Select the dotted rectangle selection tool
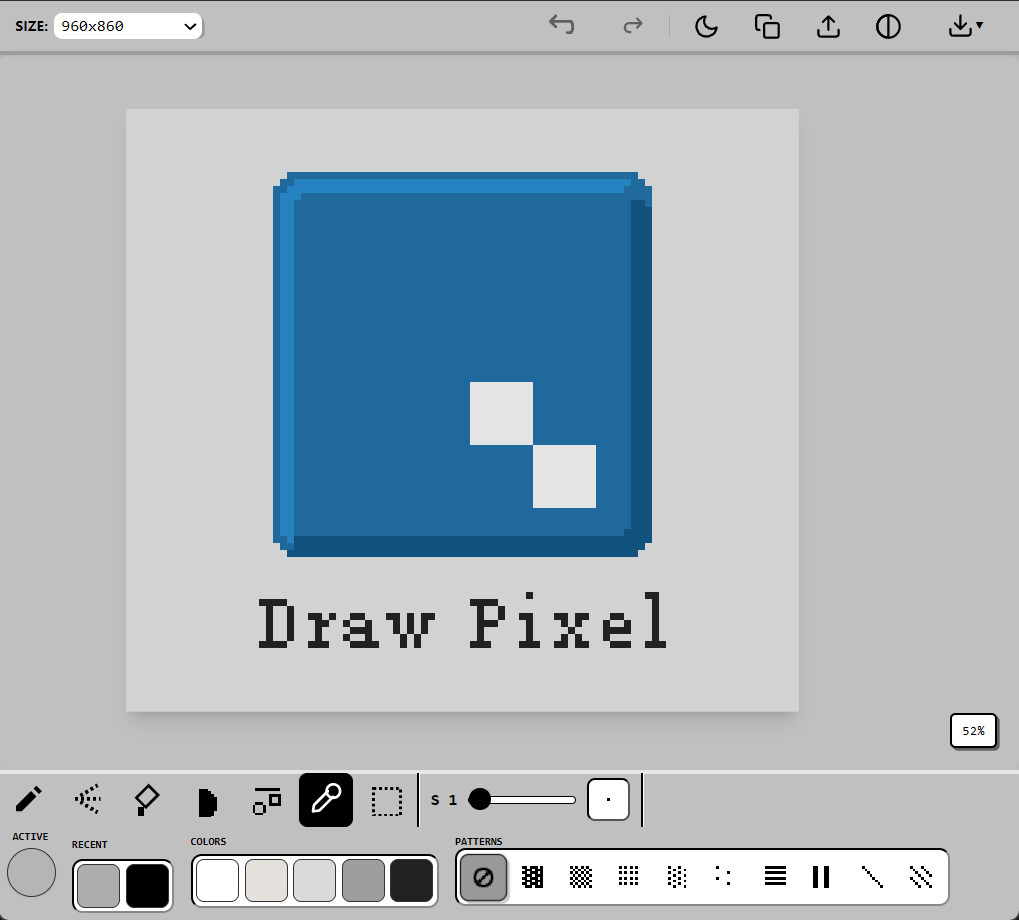Screen dimensions: 1019x920 [x=387, y=800]
